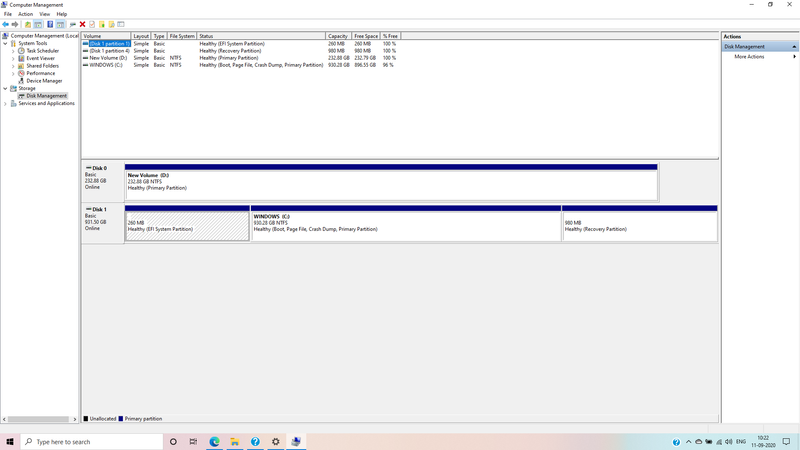Click the Explore folder magnifier toolbar icon

(111, 24)
